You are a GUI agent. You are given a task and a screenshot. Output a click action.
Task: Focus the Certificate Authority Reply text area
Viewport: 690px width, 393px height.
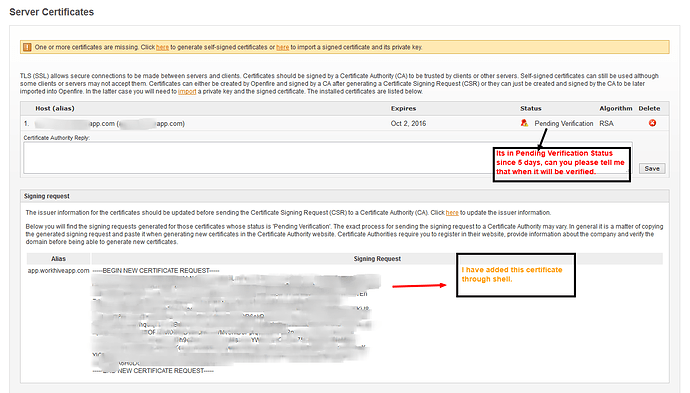pyautogui.click(x=328, y=158)
